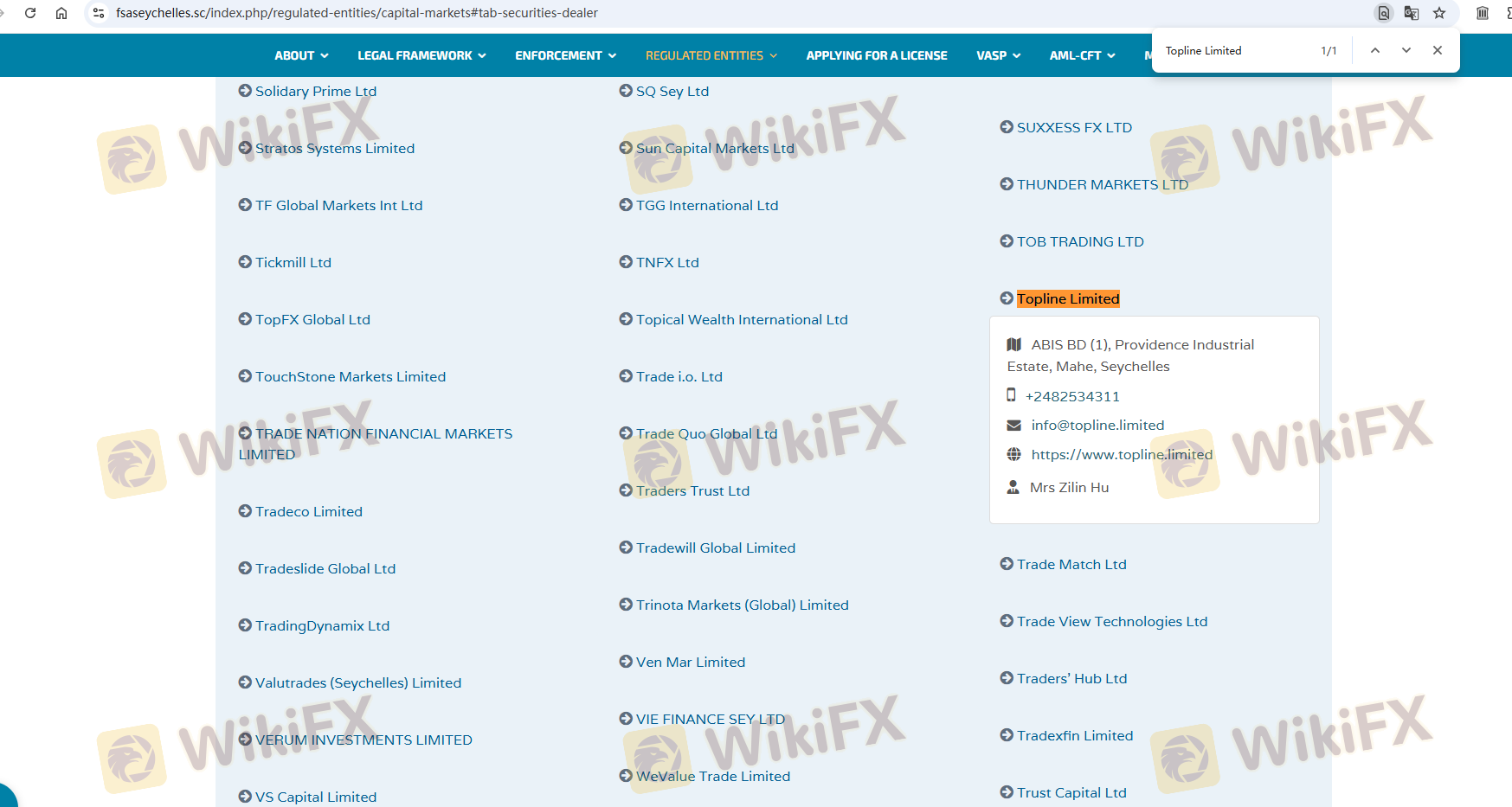
Task: Bookmark this page with the star icon
Action: 1439,13
